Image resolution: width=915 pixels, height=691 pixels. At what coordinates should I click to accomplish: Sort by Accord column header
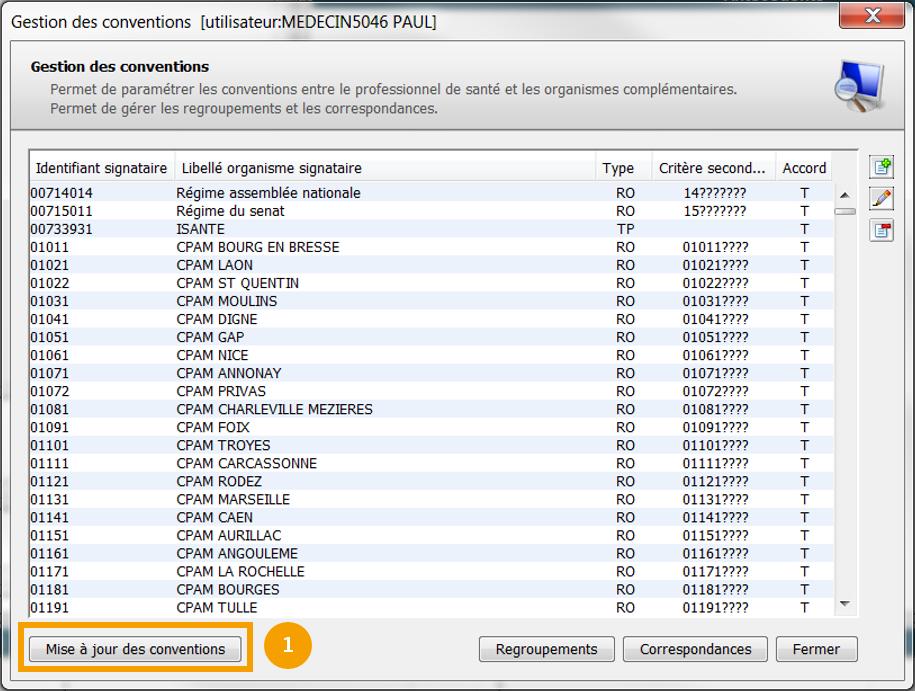pos(804,168)
